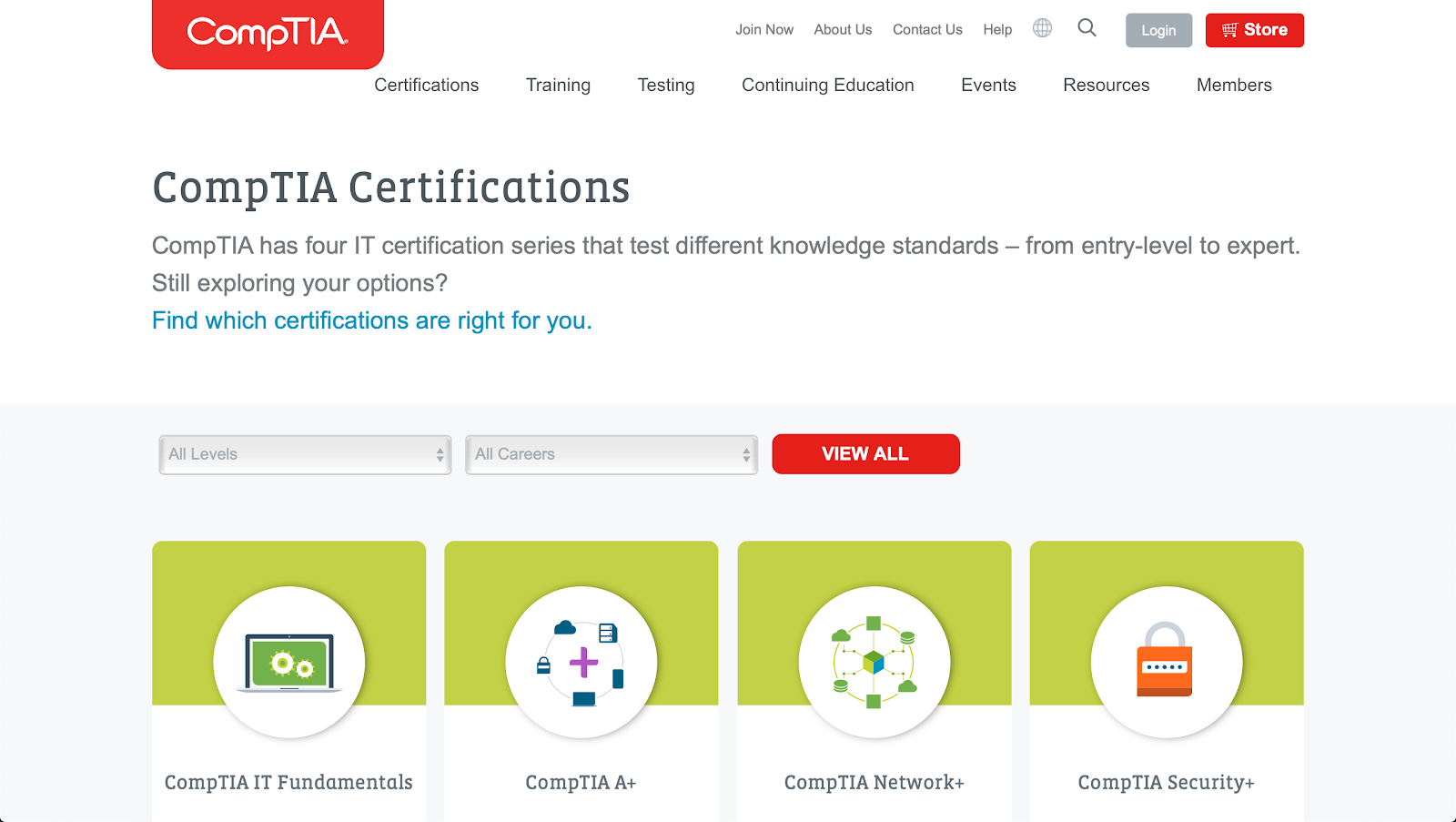Open the Continuing Education menu

click(828, 85)
